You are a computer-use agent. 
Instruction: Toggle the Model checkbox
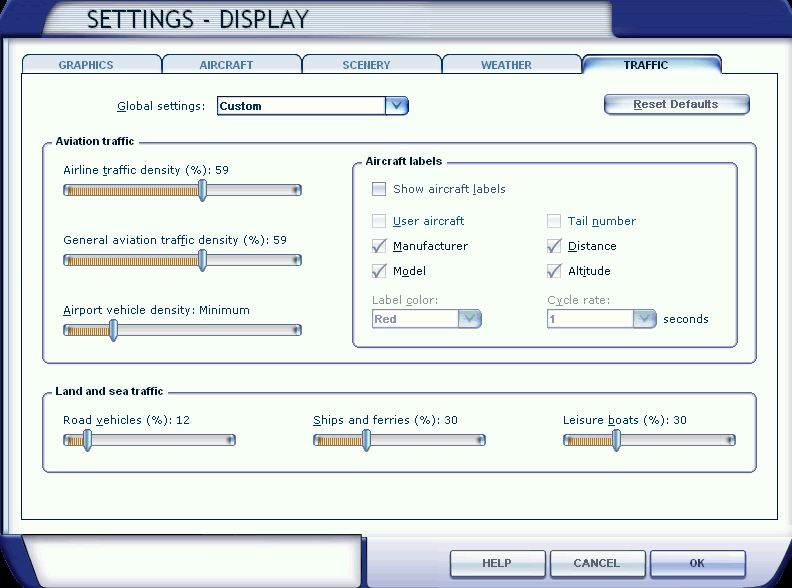379,271
